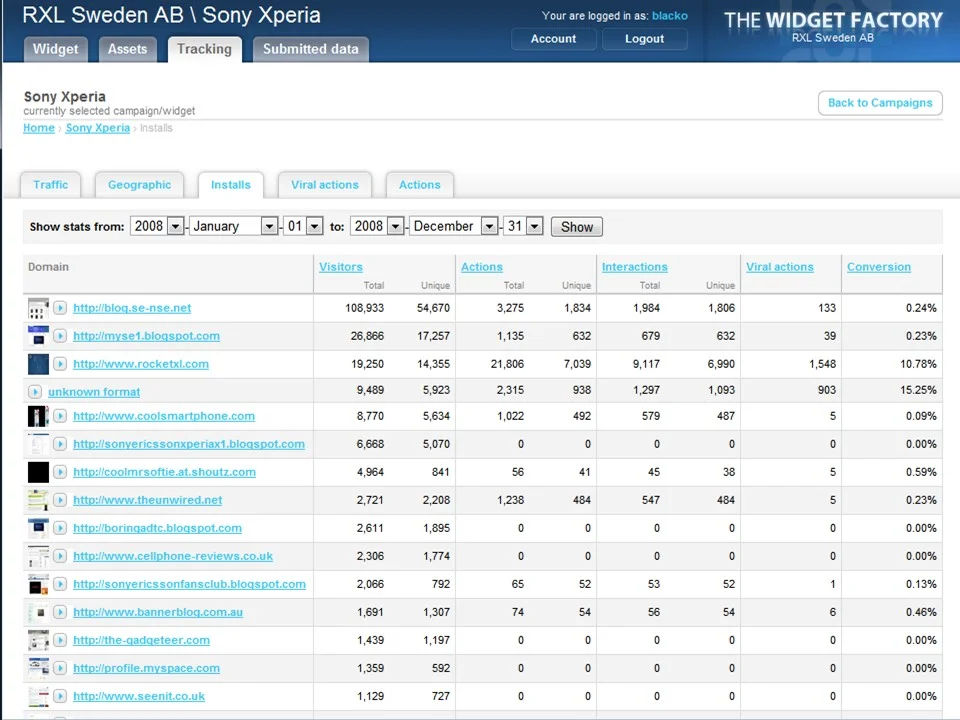Click the myse1.blogspot.com site thumbnail

tap(38, 336)
